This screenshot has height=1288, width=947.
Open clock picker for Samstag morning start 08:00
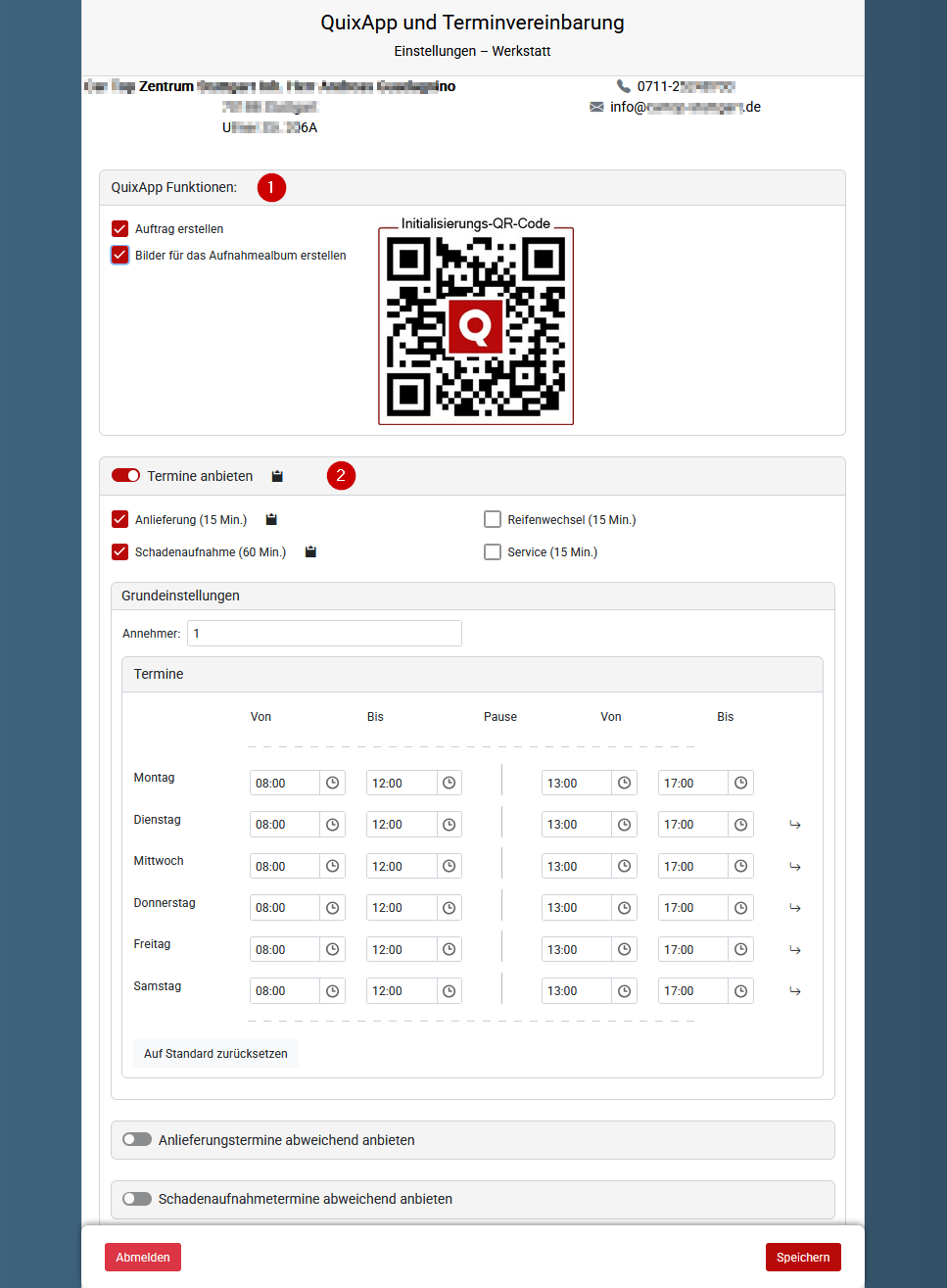(333, 991)
